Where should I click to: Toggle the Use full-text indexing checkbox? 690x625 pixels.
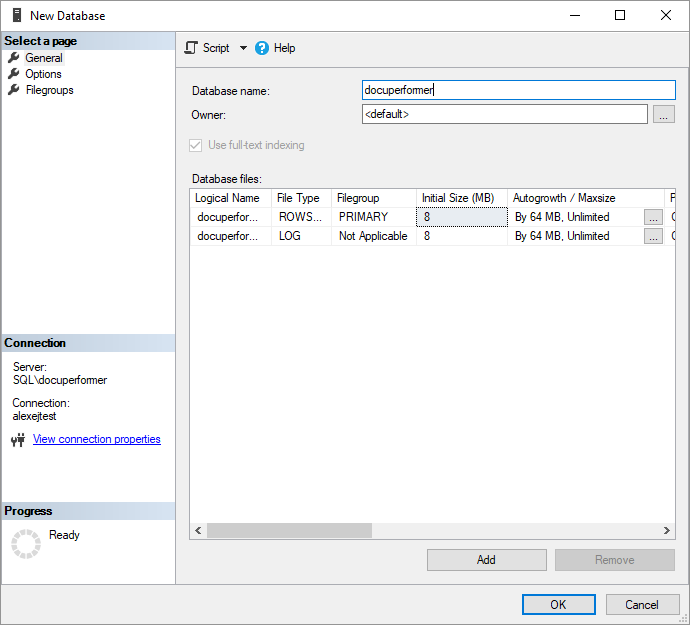[196, 145]
